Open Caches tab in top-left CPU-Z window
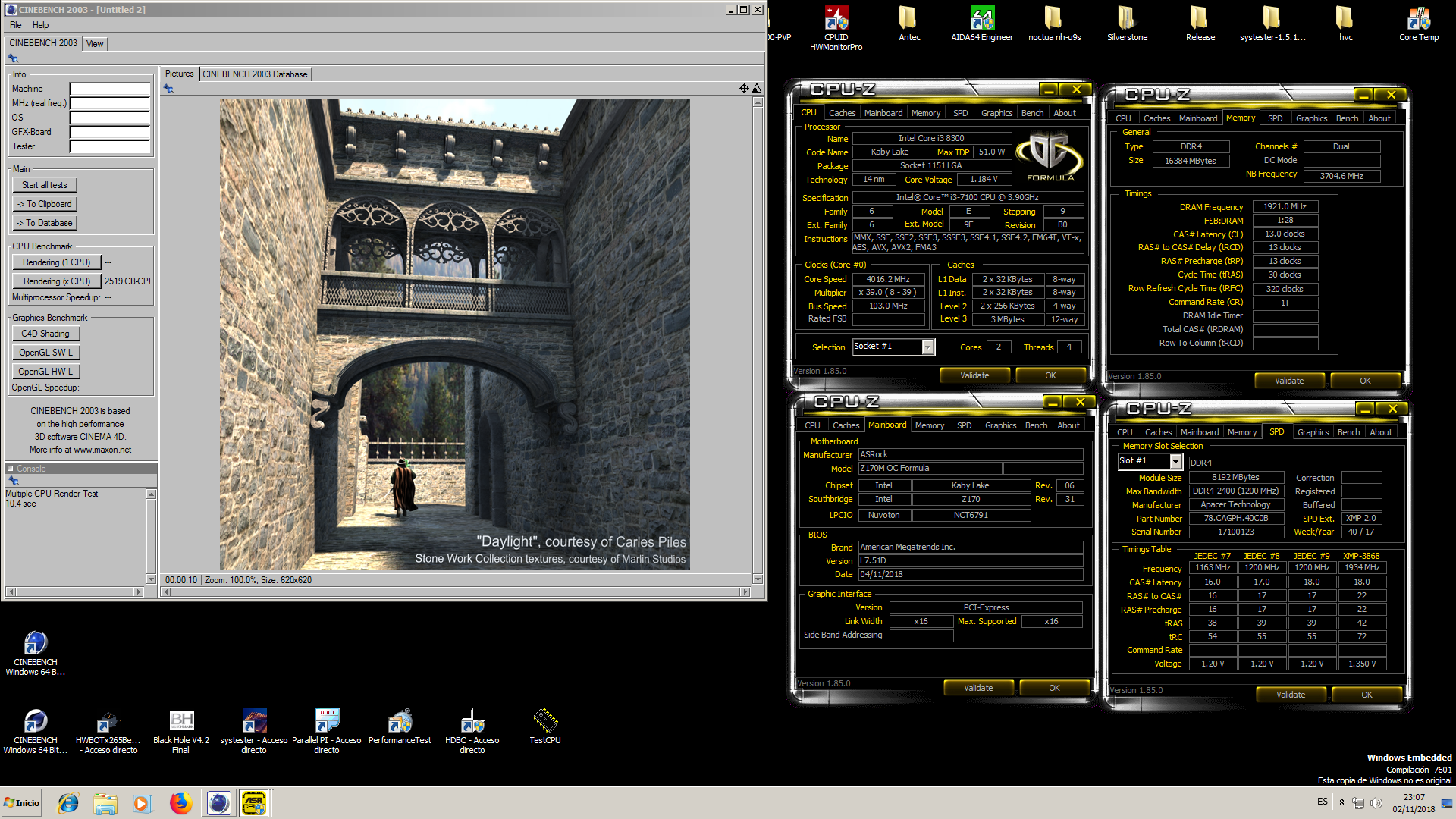 point(842,113)
